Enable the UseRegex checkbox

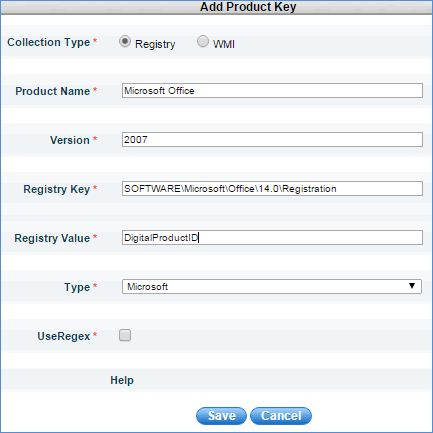[x=125, y=335]
